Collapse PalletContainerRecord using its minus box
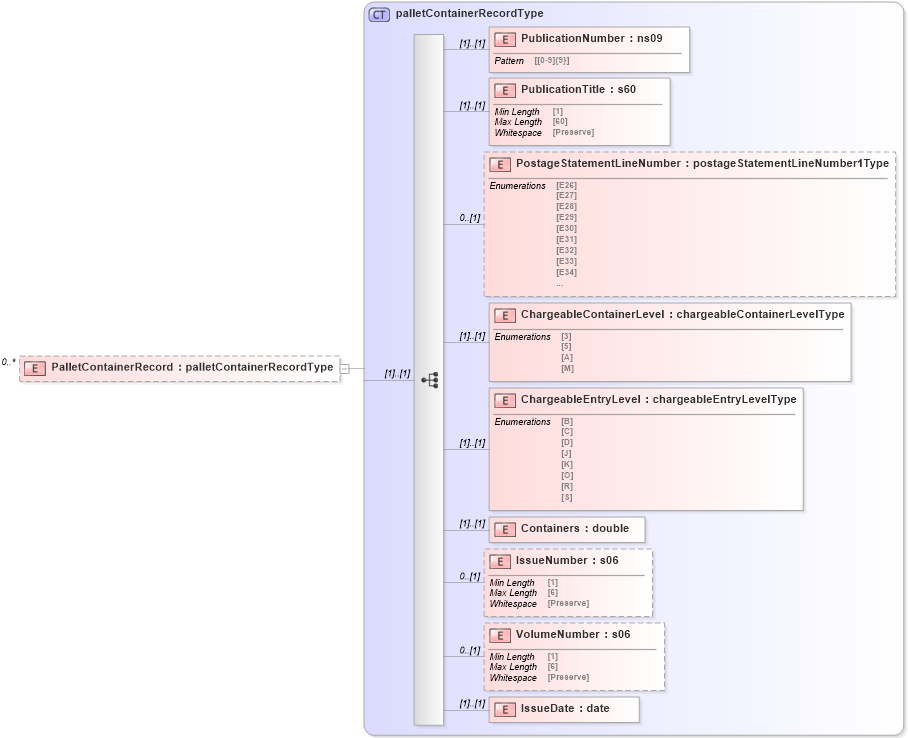 [x=343, y=369]
